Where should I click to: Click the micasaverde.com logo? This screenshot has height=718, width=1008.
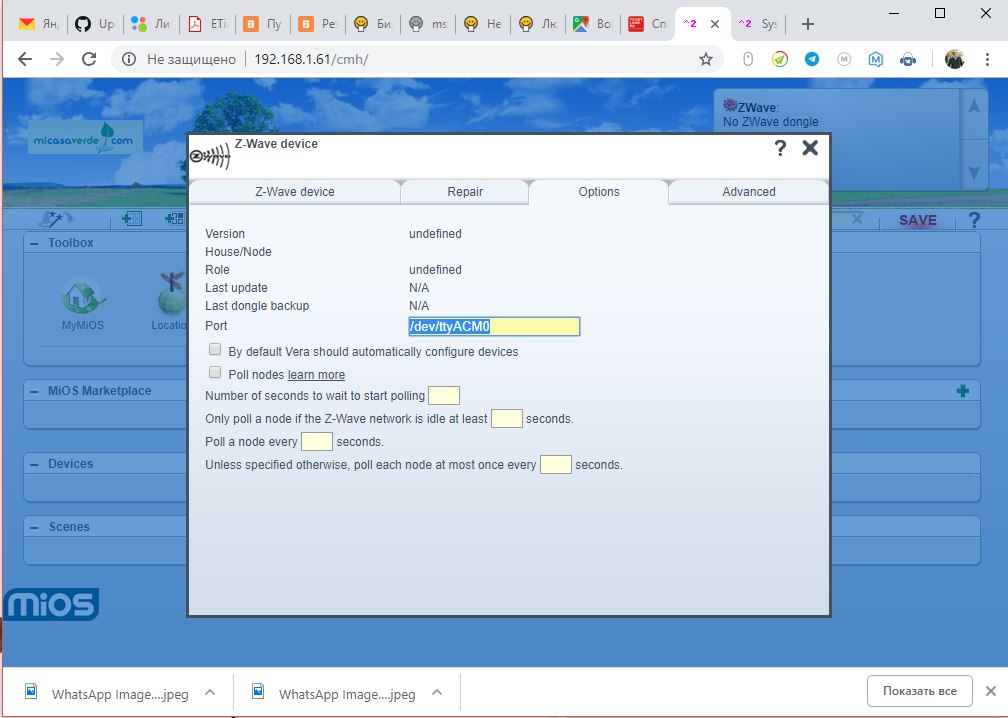click(x=85, y=137)
